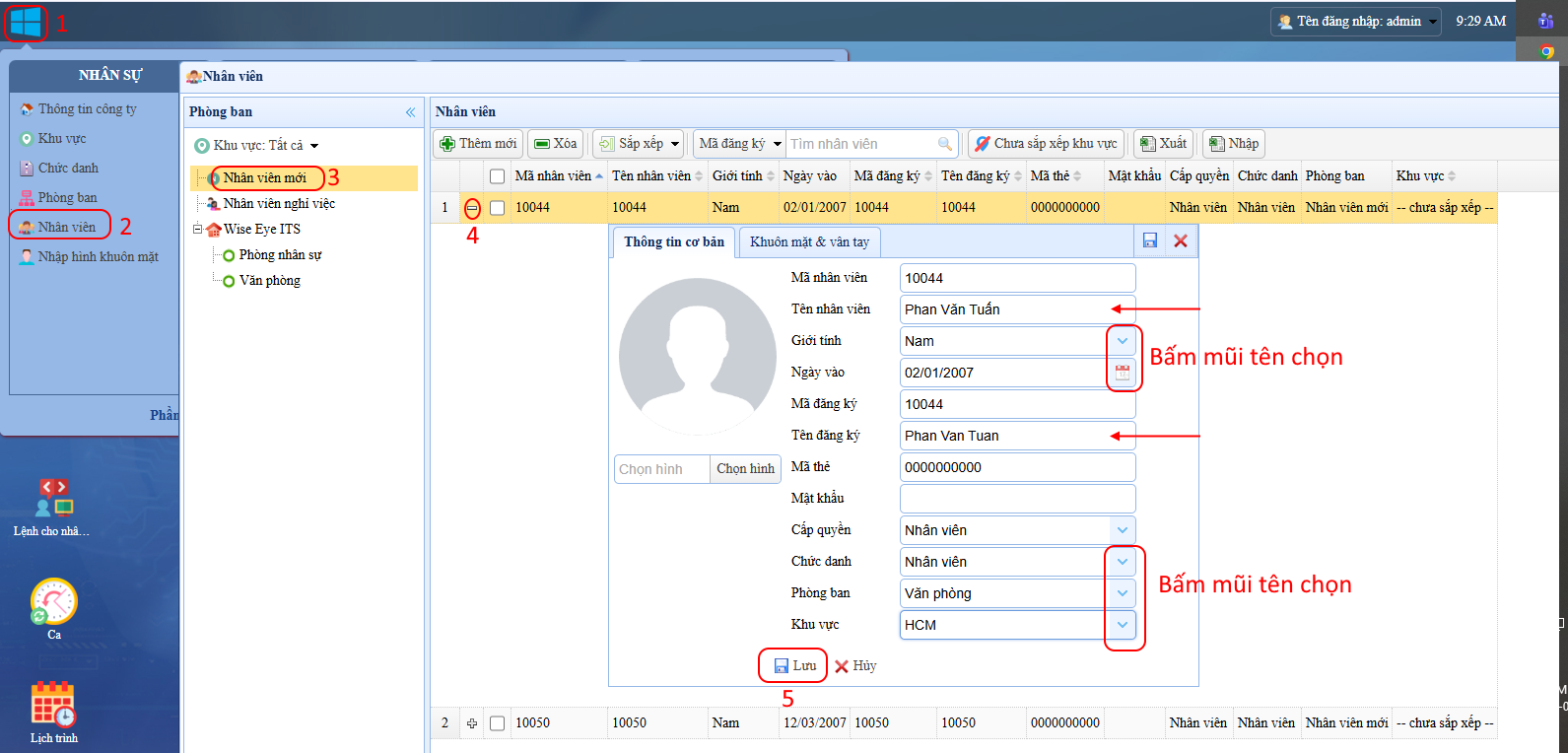Tick the checkbox for employee row 10044
The image size is (1568, 753).
[498, 208]
